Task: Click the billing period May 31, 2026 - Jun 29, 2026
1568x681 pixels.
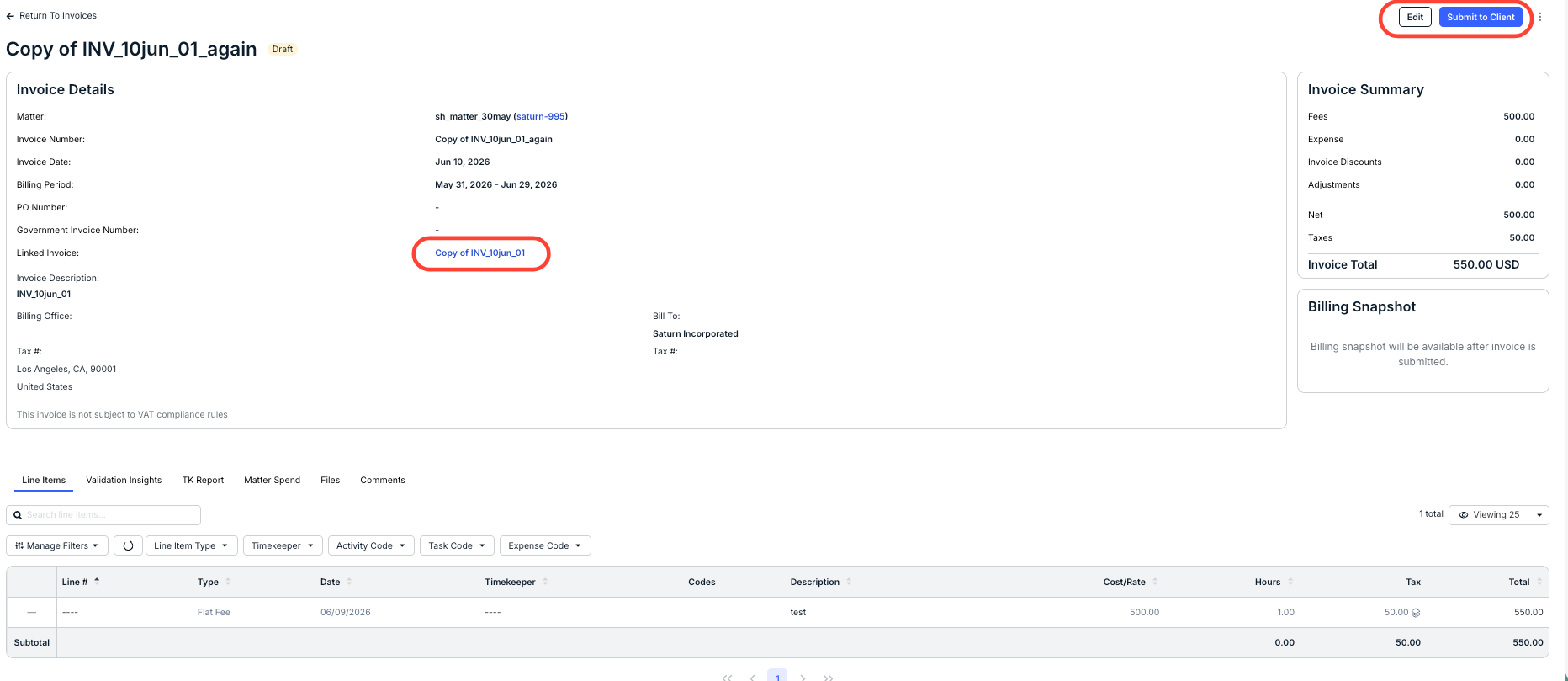Action: 496,184
